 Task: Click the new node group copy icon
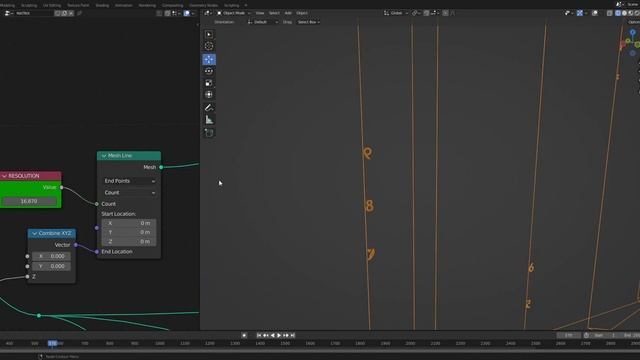point(64,13)
